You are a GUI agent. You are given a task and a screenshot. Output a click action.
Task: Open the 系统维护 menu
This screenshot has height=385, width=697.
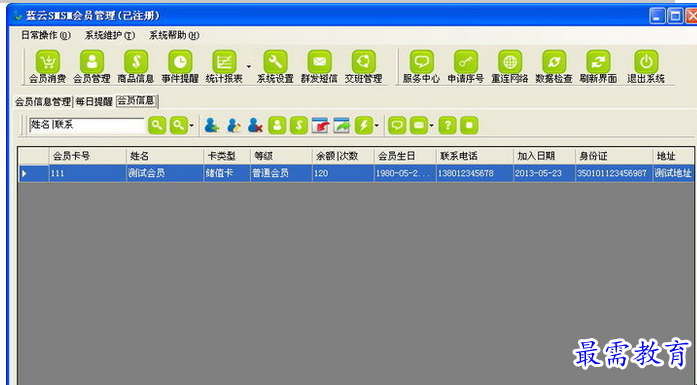pyautogui.click(x=110, y=35)
